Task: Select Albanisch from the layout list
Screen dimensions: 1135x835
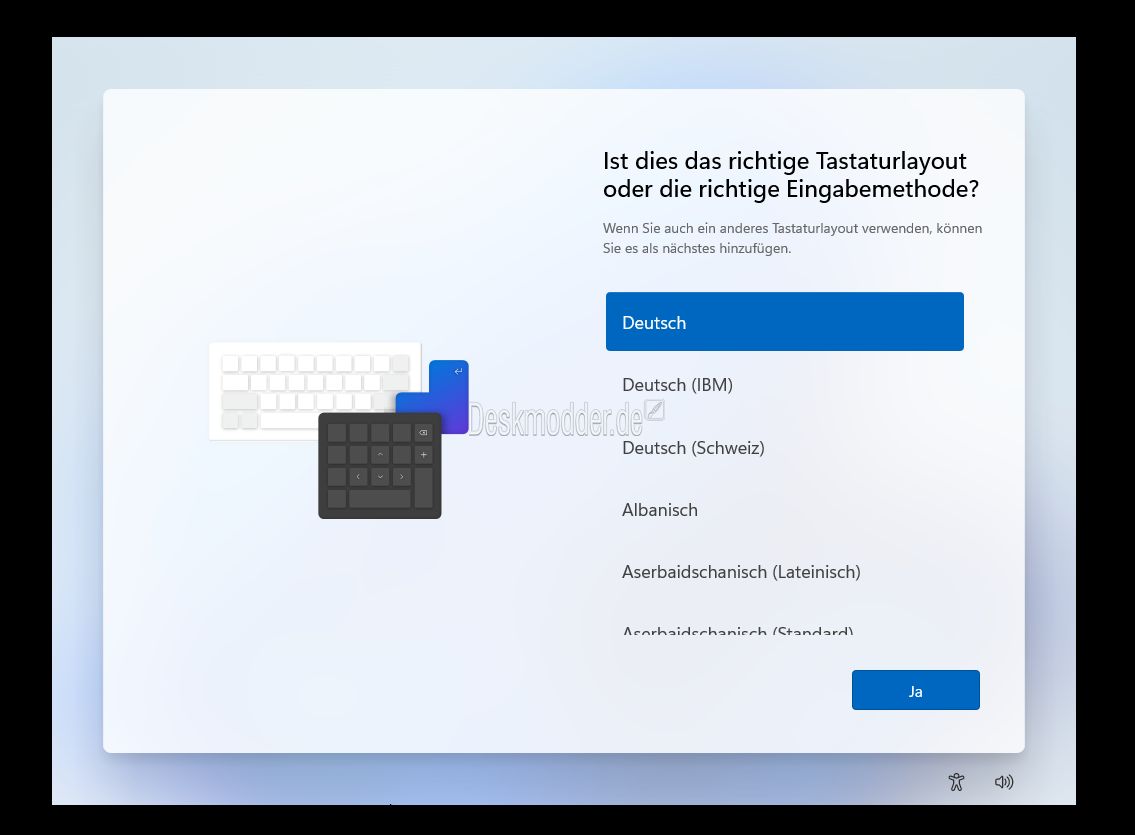Action: (x=785, y=510)
